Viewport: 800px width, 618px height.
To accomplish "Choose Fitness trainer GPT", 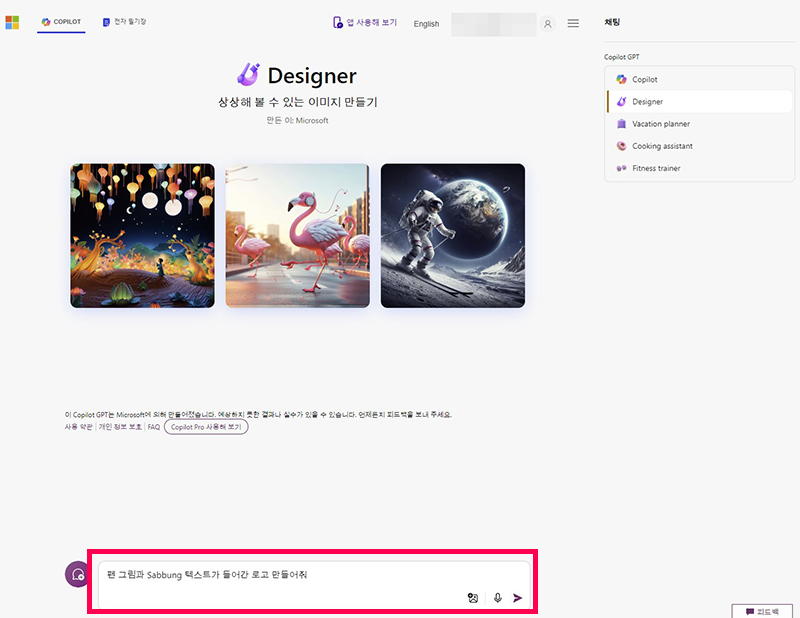I will tap(699, 168).
